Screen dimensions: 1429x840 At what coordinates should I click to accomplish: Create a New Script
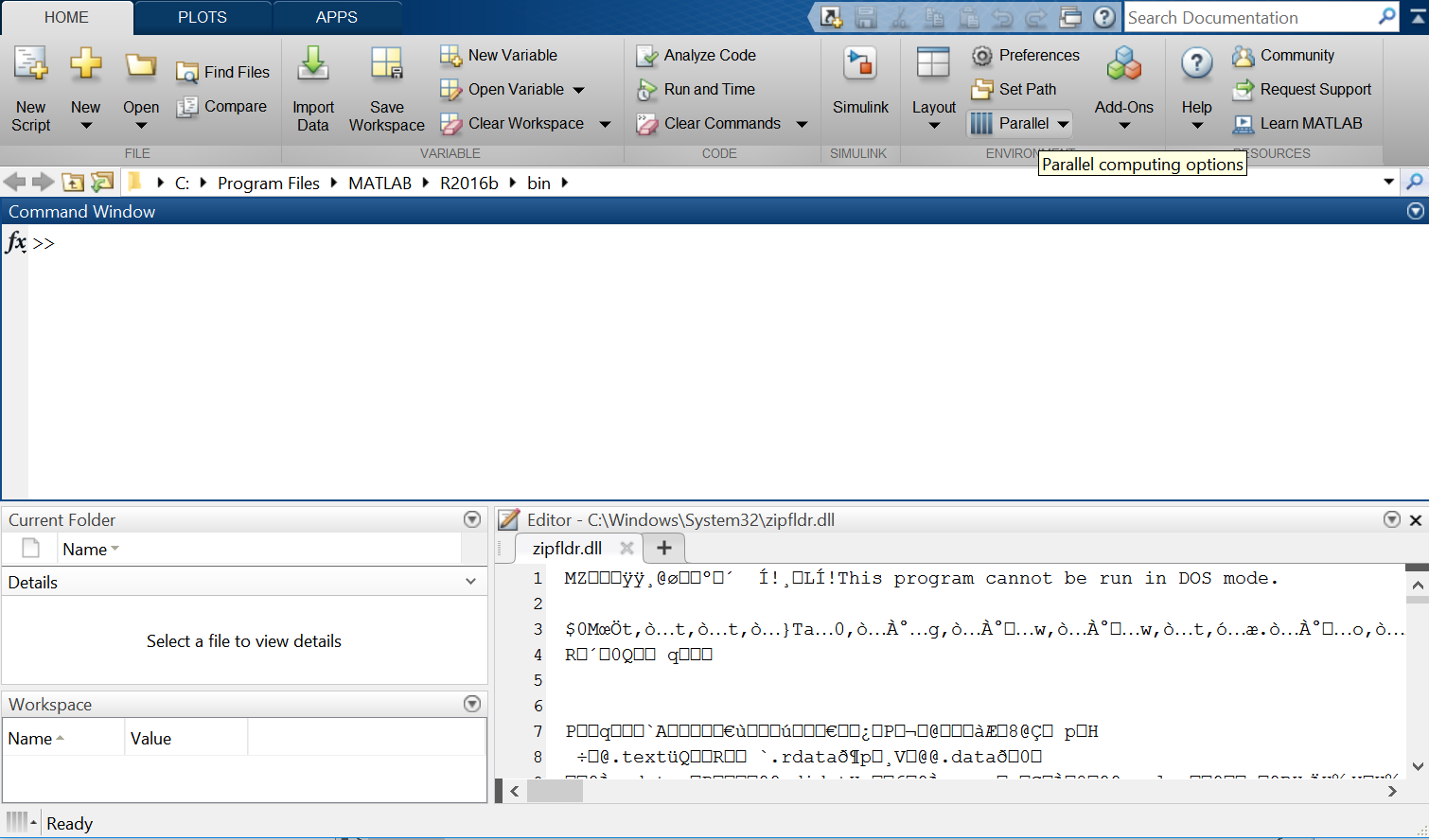(x=30, y=90)
